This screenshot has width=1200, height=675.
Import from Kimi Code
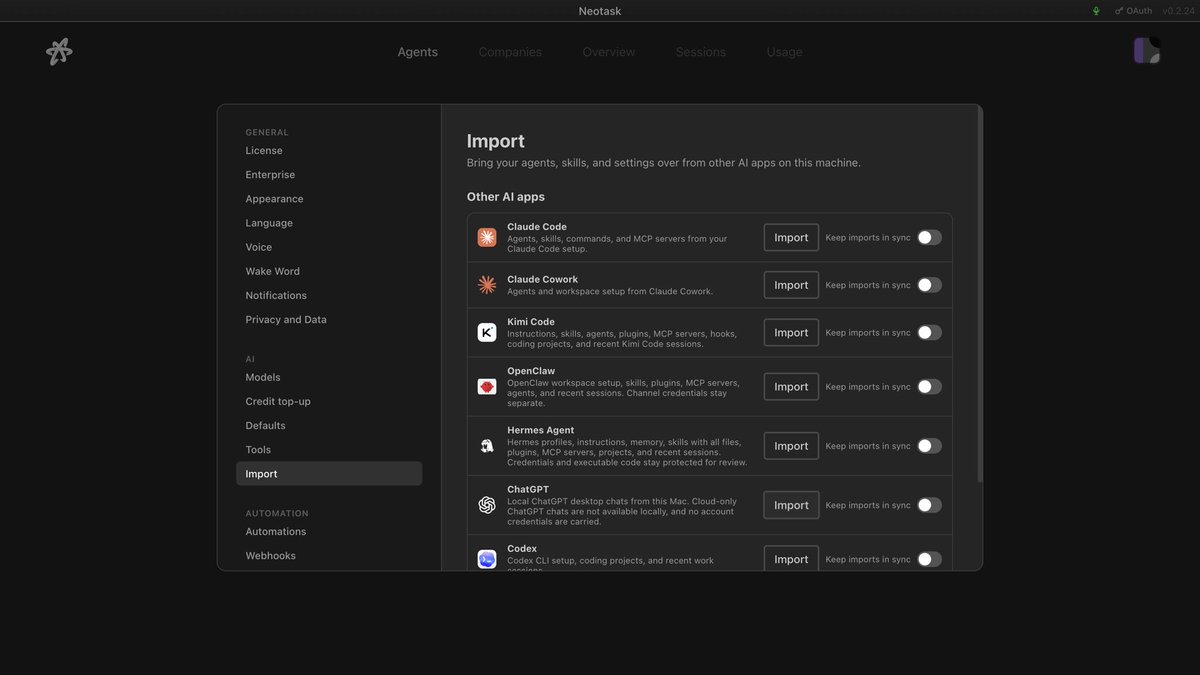791,333
